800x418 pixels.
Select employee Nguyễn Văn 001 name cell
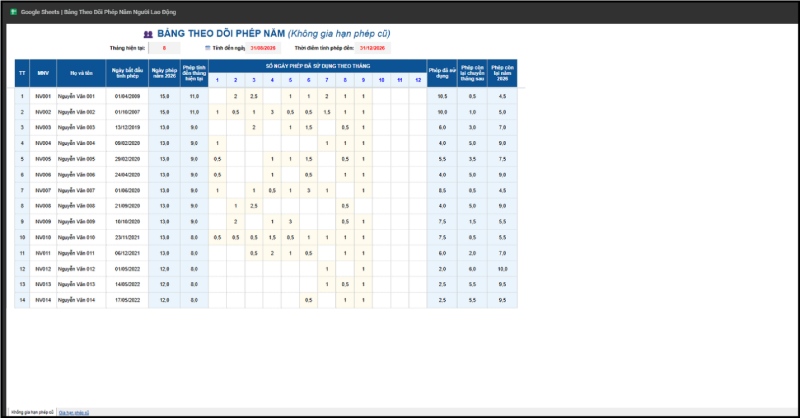pyautogui.click(x=81, y=96)
